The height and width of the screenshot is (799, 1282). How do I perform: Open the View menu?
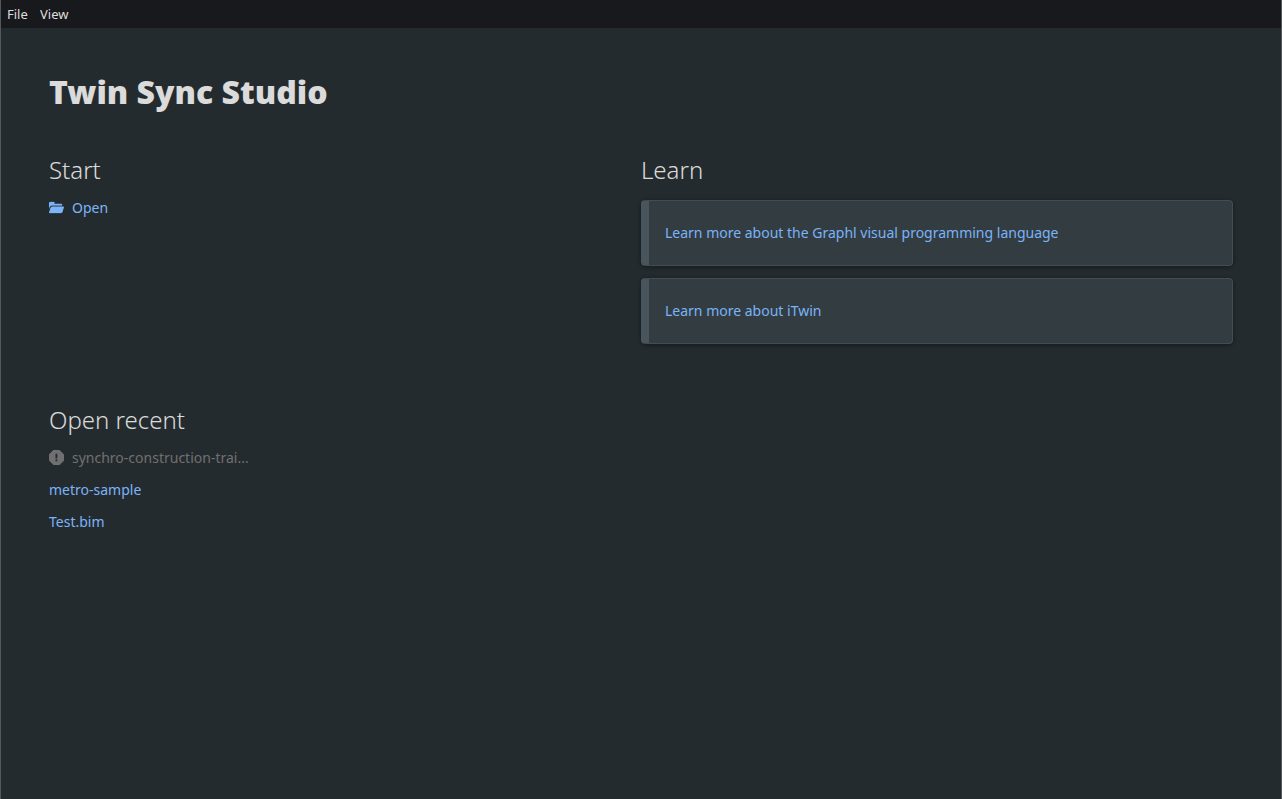[x=54, y=14]
